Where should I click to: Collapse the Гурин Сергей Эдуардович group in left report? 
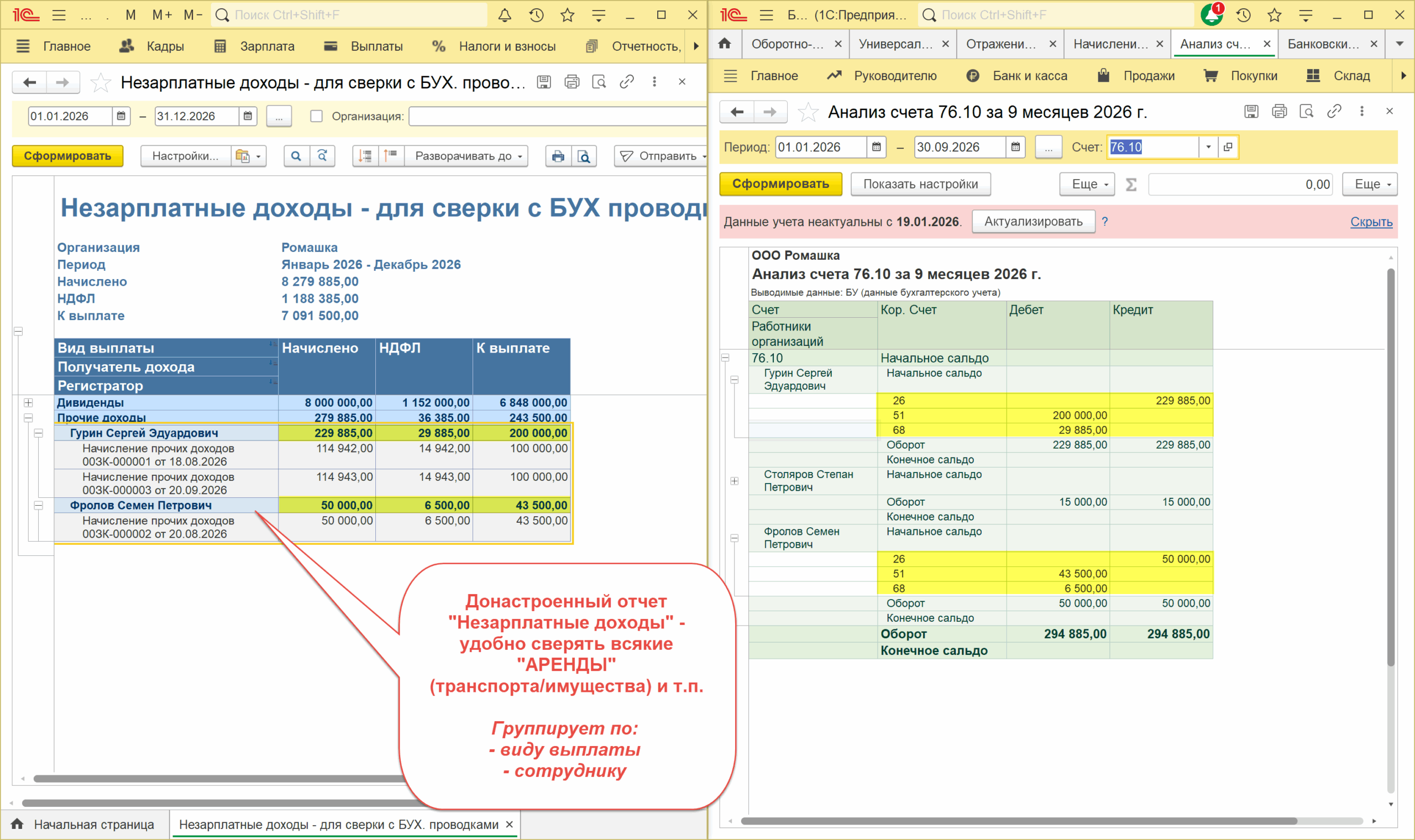tap(39, 433)
